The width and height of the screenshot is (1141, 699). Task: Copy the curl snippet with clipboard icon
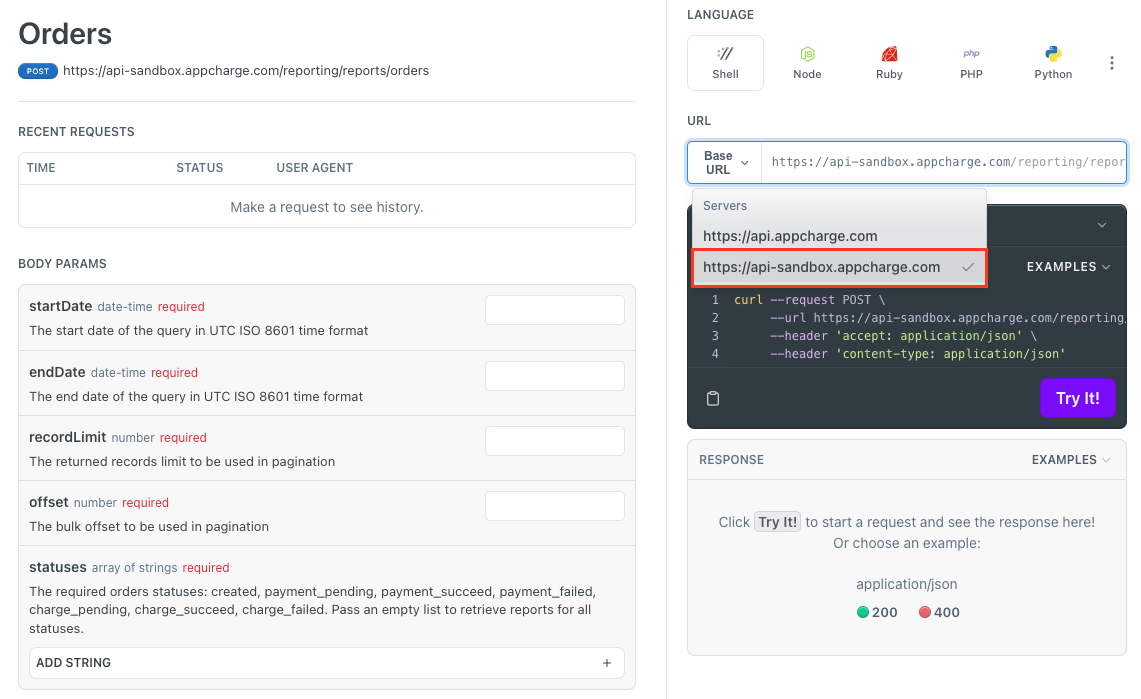click(x=713, y=398)
